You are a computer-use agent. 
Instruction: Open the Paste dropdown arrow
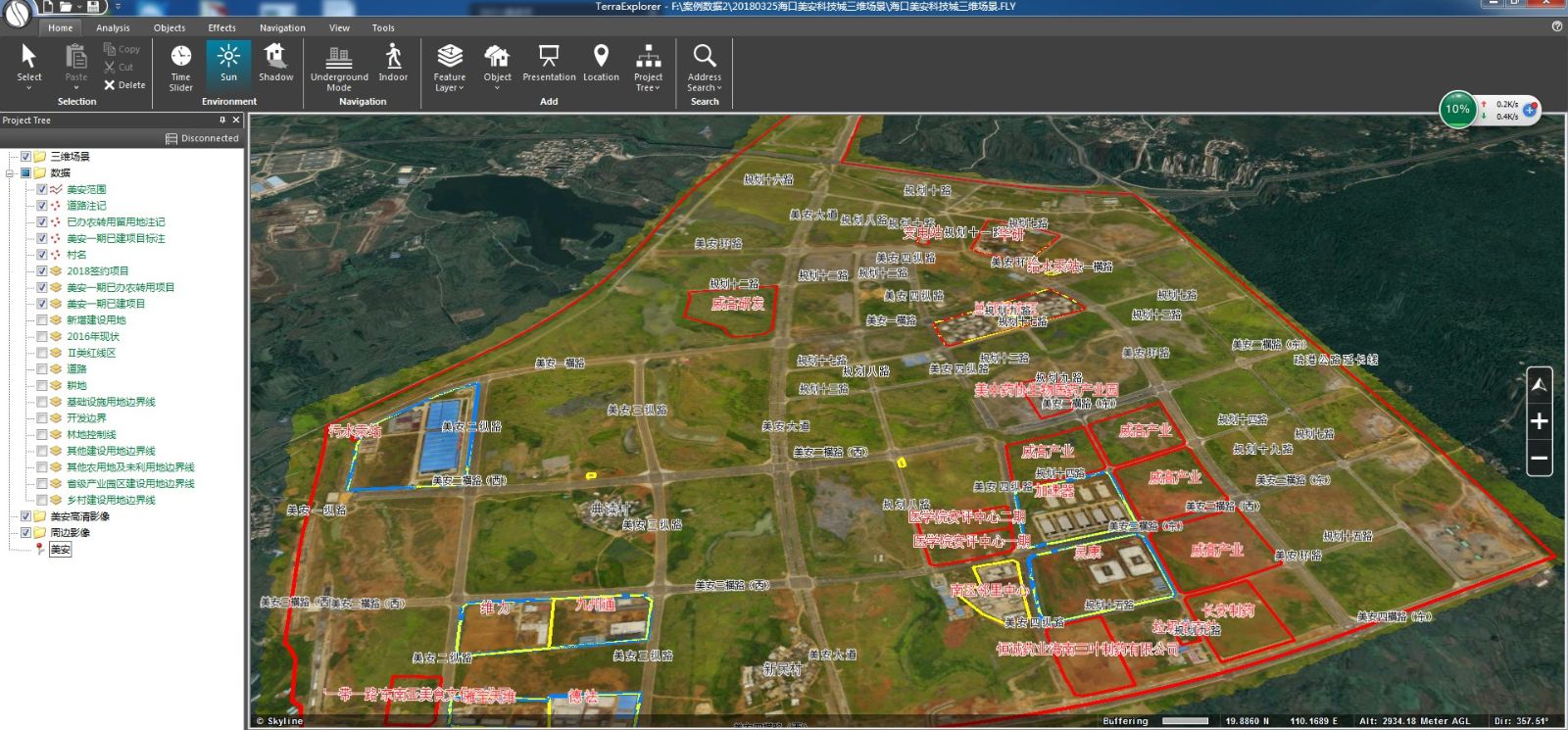pyautogui.click(x=75, y=88)
